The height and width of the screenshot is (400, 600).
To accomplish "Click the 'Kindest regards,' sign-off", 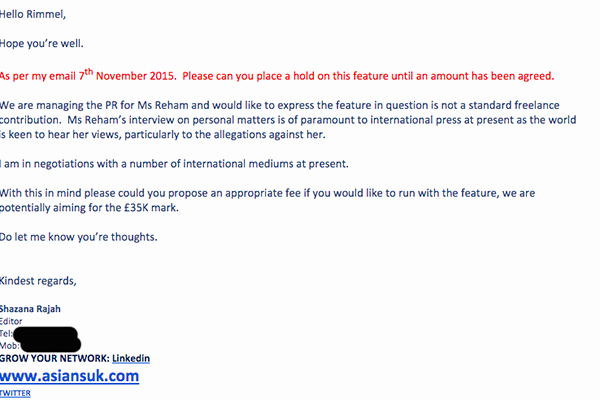I will coord(38,281).
